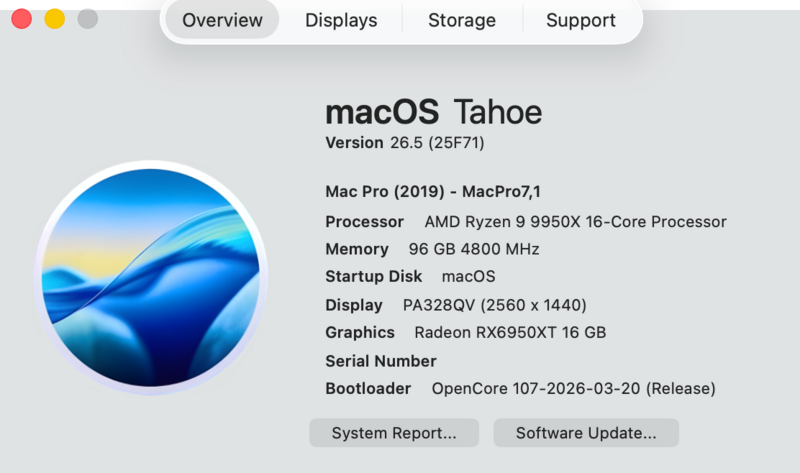Click the macOS Tahoe title text
The width and height of the screenshot is (800, 473).
(434, 112)
